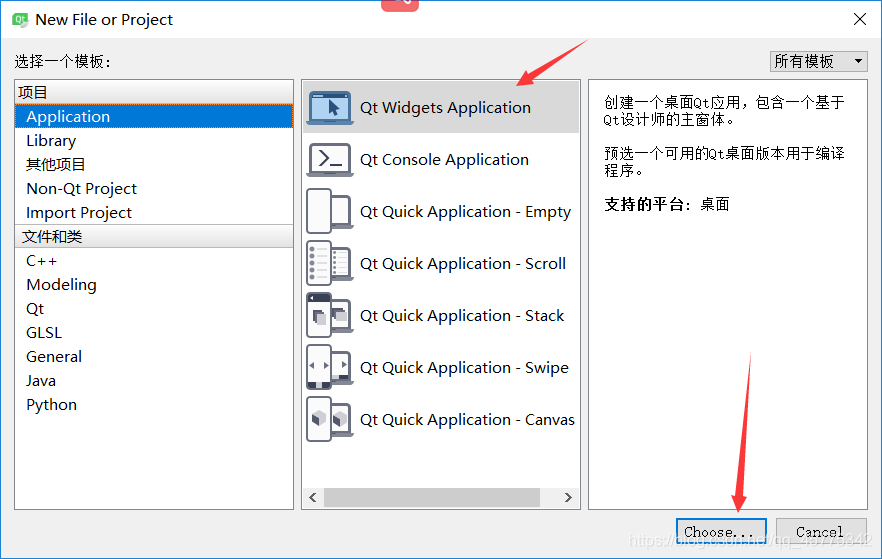This screenshot has height=559, width=882.
Task: Click the 文件和类 section header
Action: (154, 236)
